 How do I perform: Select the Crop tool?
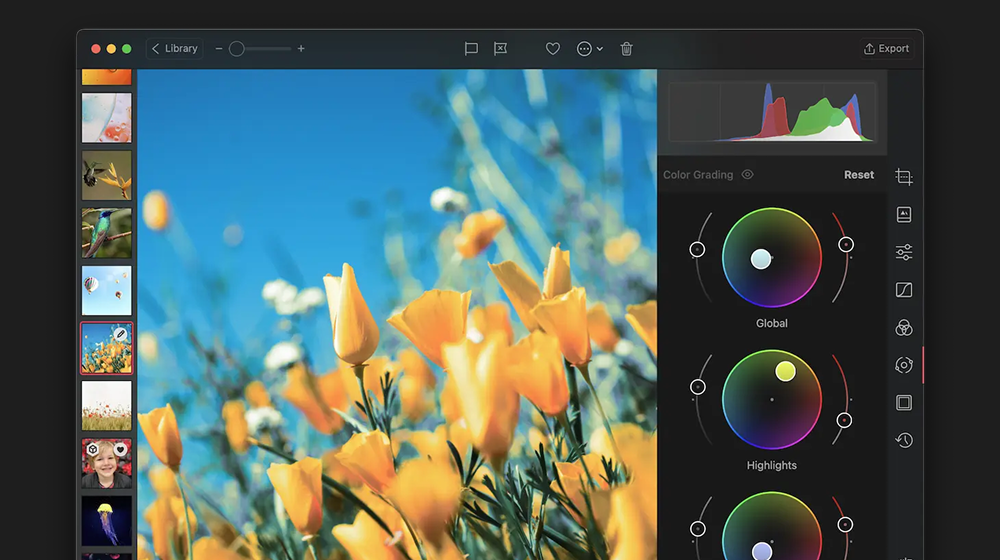pos(904,177)
